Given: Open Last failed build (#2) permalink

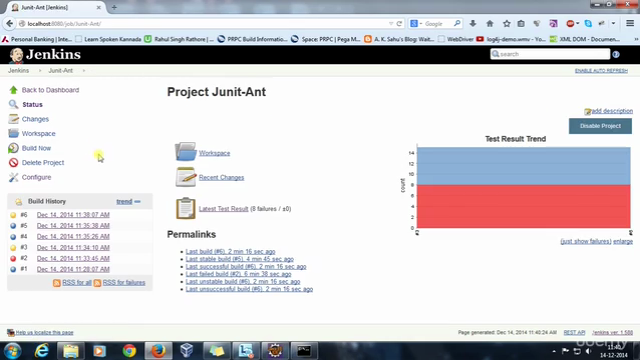Looking at the screenshot, I should [238, 274].
